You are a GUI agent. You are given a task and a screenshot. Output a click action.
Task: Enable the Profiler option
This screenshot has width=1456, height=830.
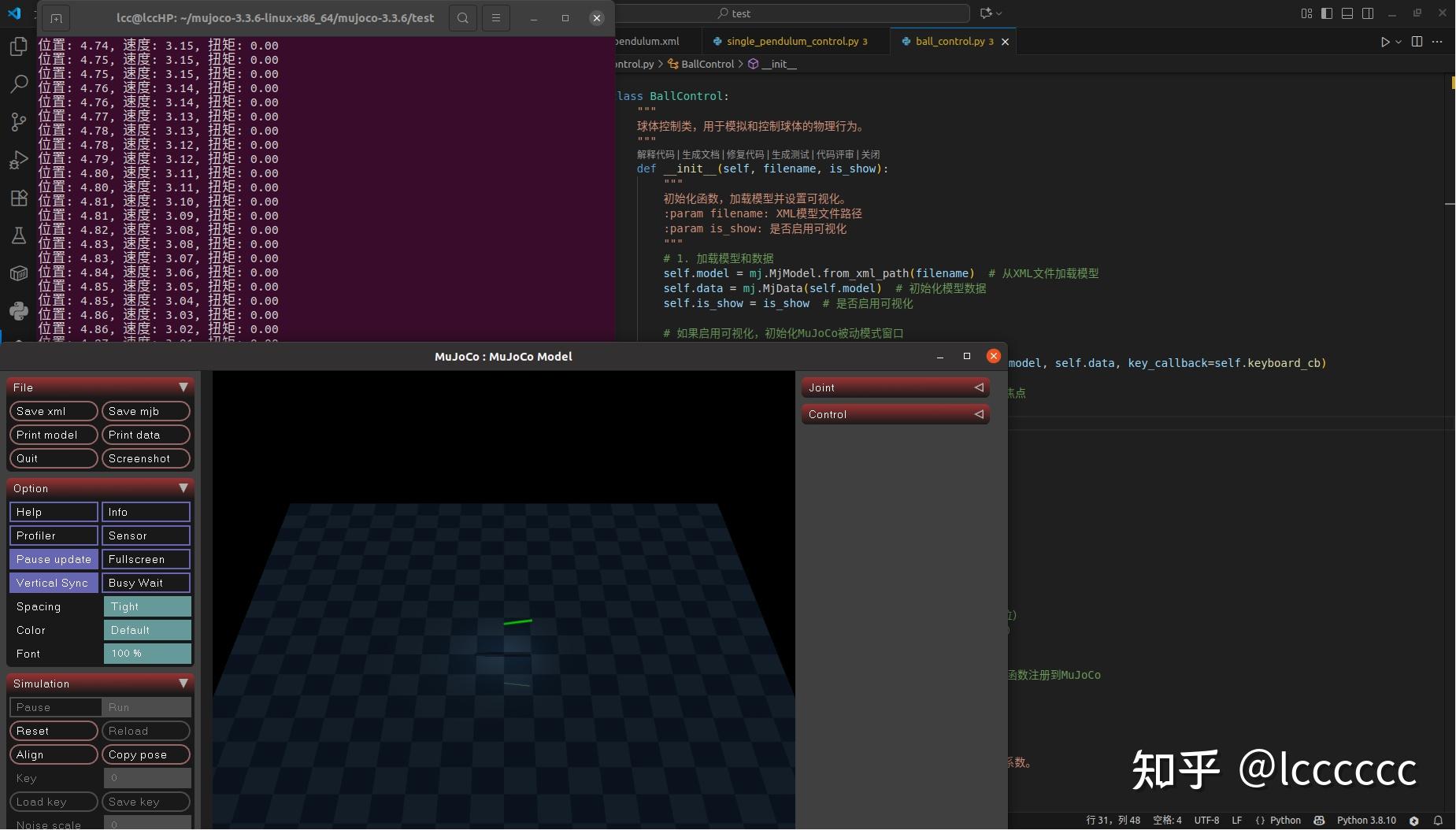click(54, 535)
